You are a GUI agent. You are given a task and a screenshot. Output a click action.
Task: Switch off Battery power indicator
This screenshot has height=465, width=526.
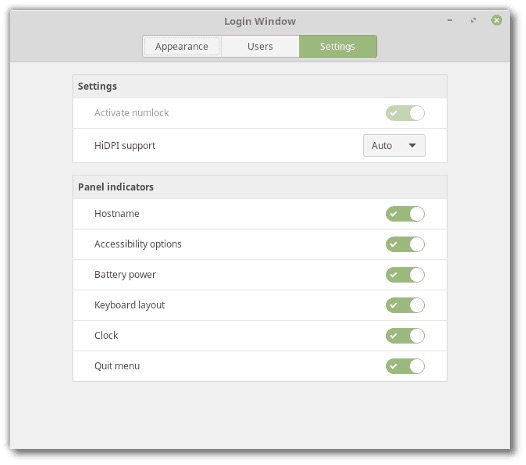click(405, 275)
